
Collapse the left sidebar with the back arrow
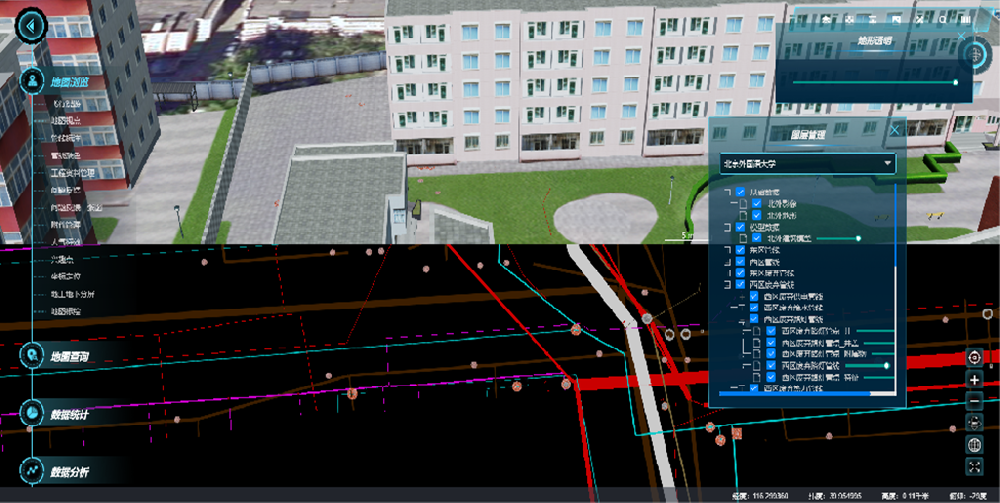(x=34, y=27)
